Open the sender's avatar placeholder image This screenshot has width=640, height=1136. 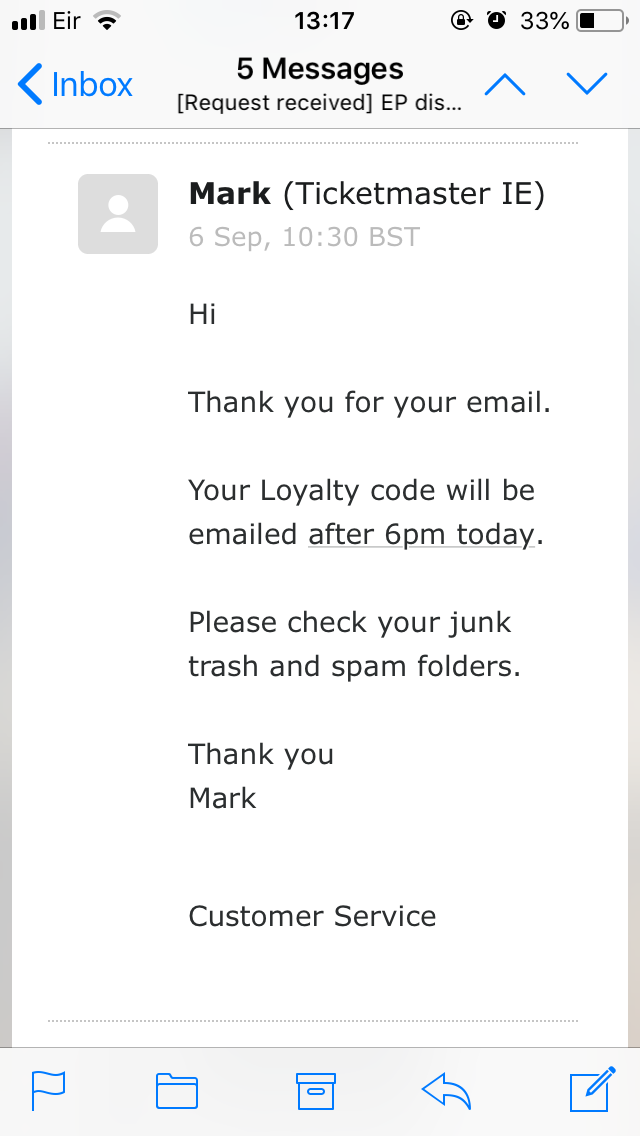[117, 213]
